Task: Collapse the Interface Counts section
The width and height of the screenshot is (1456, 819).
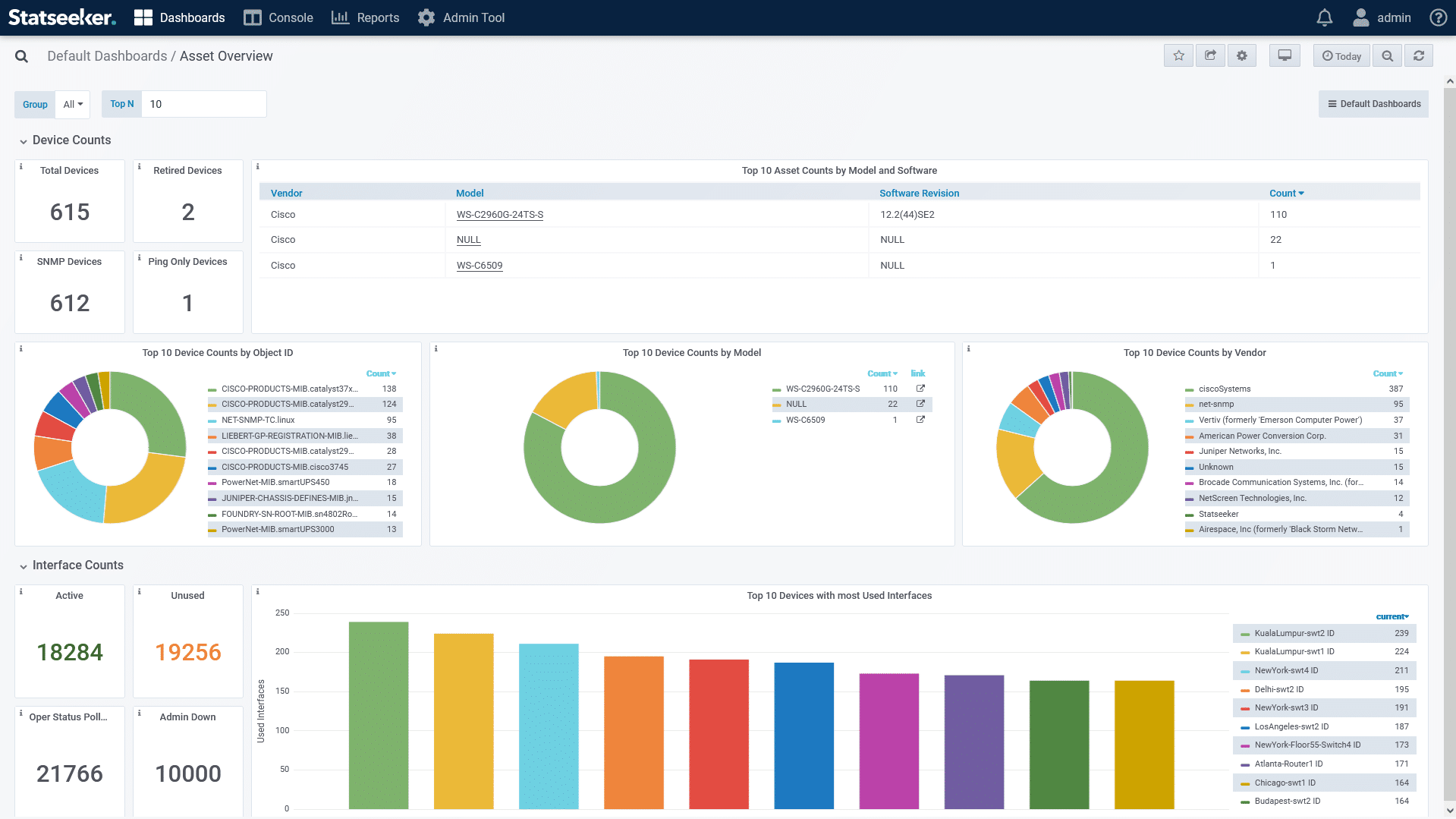Action: point(71,565)
